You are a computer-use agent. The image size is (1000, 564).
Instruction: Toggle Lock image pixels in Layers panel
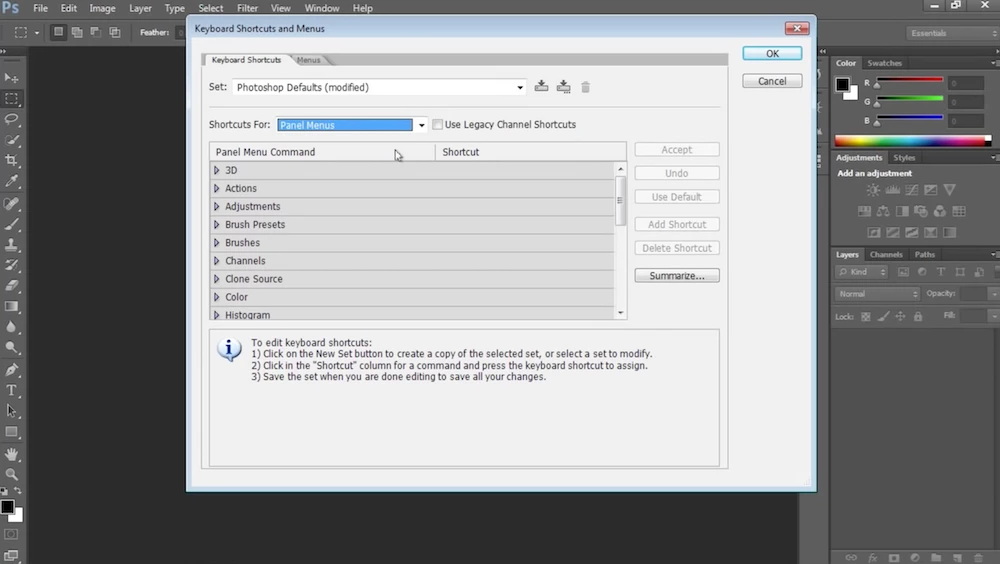point(883,316)
